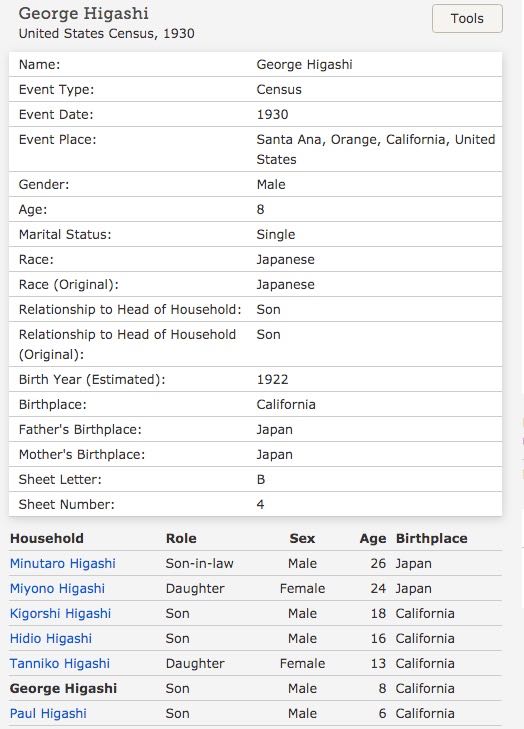Open Miyono Higashi's record link

click(x=57, y=589)
